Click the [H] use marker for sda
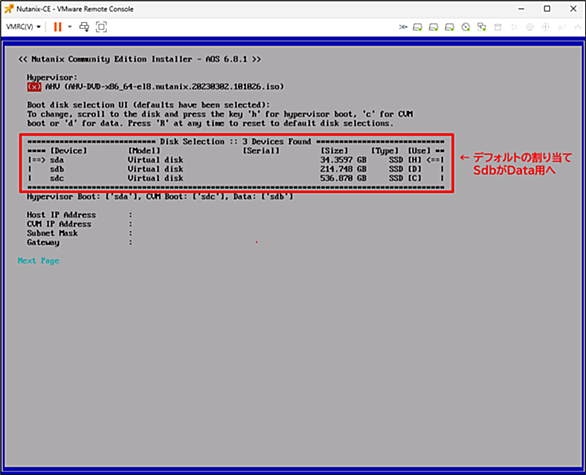 click(414, 160)
